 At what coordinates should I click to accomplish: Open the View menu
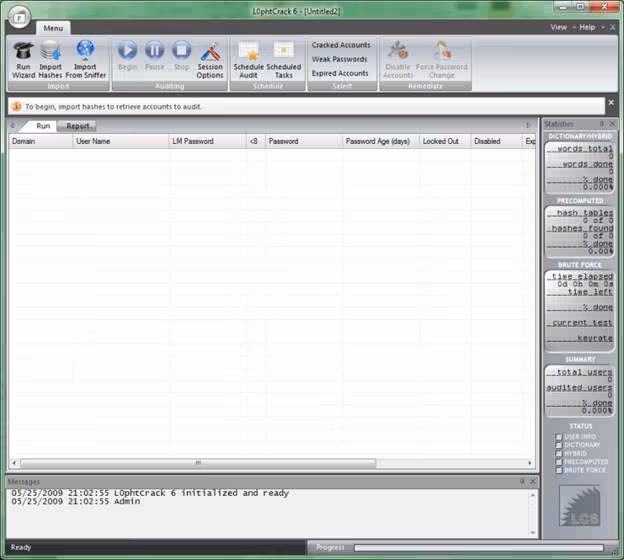tap(559, 27)
